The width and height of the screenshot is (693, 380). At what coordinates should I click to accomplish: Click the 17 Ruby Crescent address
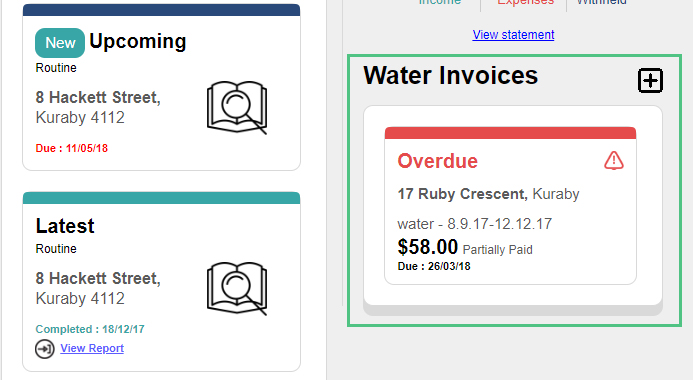[488, 194]
